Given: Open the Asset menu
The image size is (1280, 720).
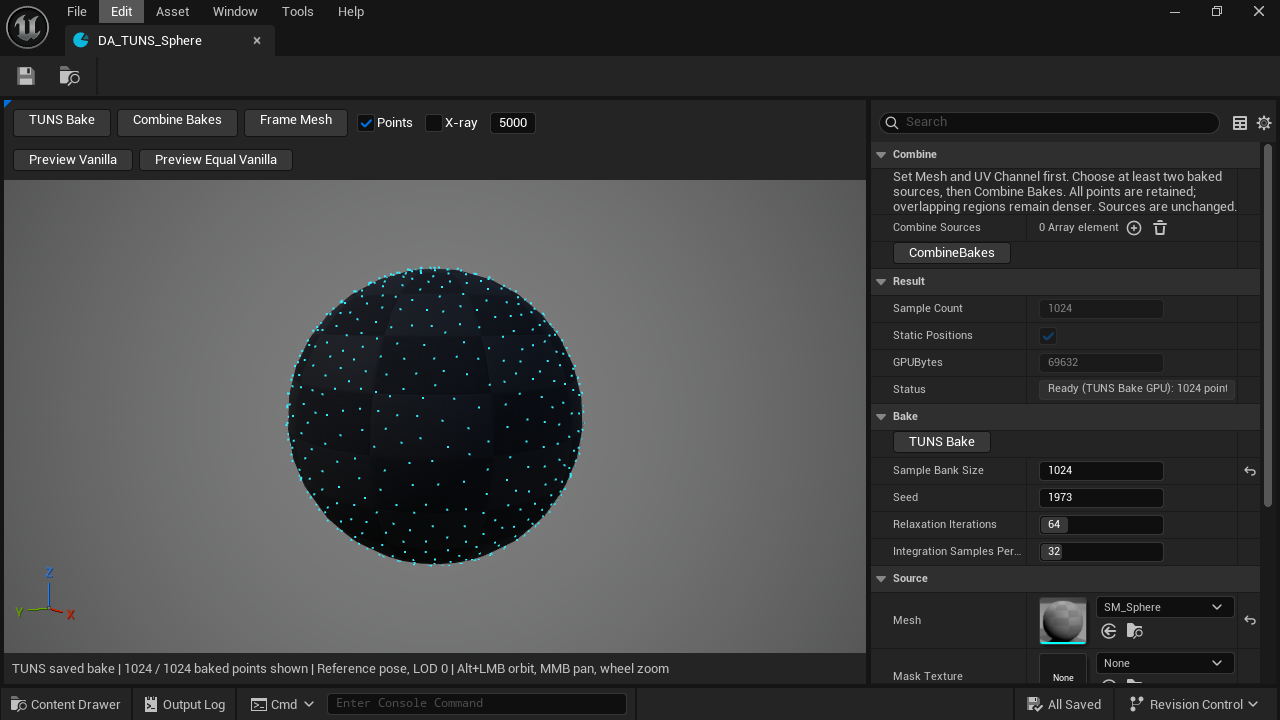Looking at the screenshot, I should pyautogui.click(x=173, y=12).
